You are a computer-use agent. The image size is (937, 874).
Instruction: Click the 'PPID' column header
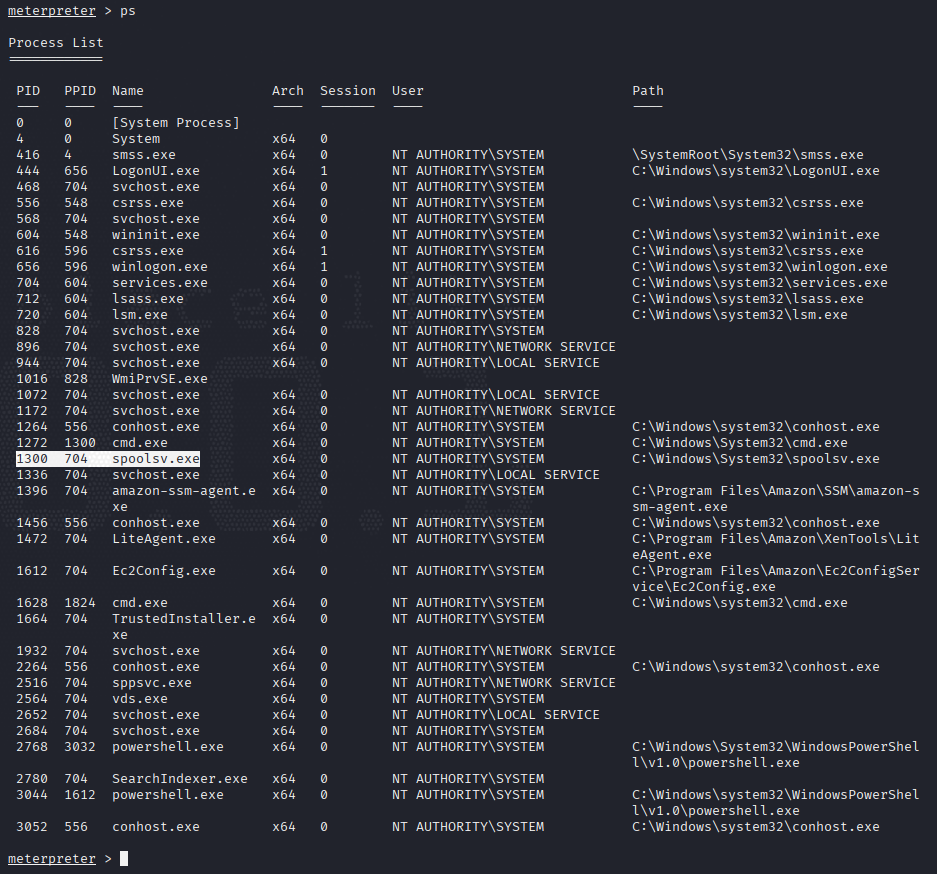point(80,91)
